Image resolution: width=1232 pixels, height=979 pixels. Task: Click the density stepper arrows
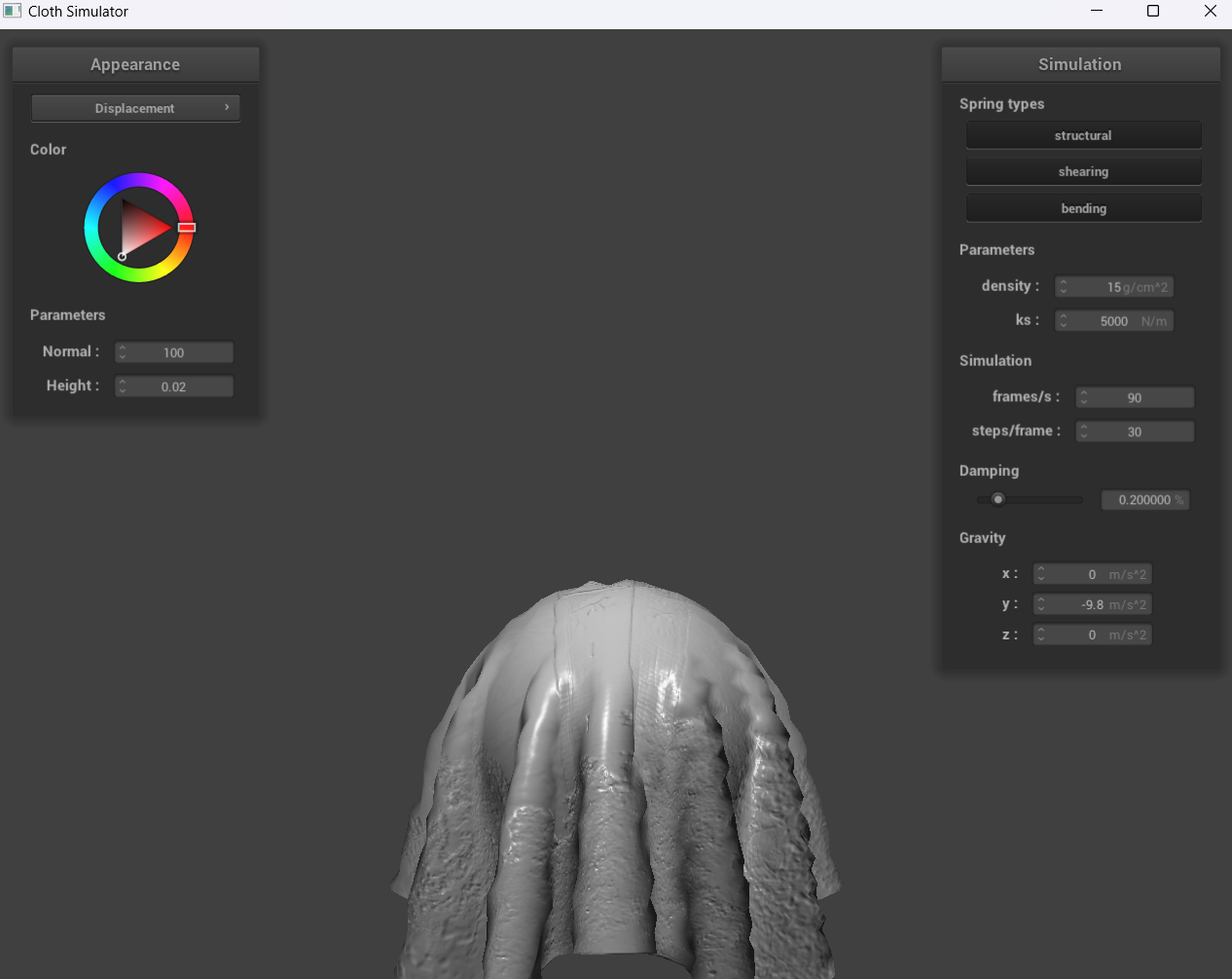[1064, 287]
